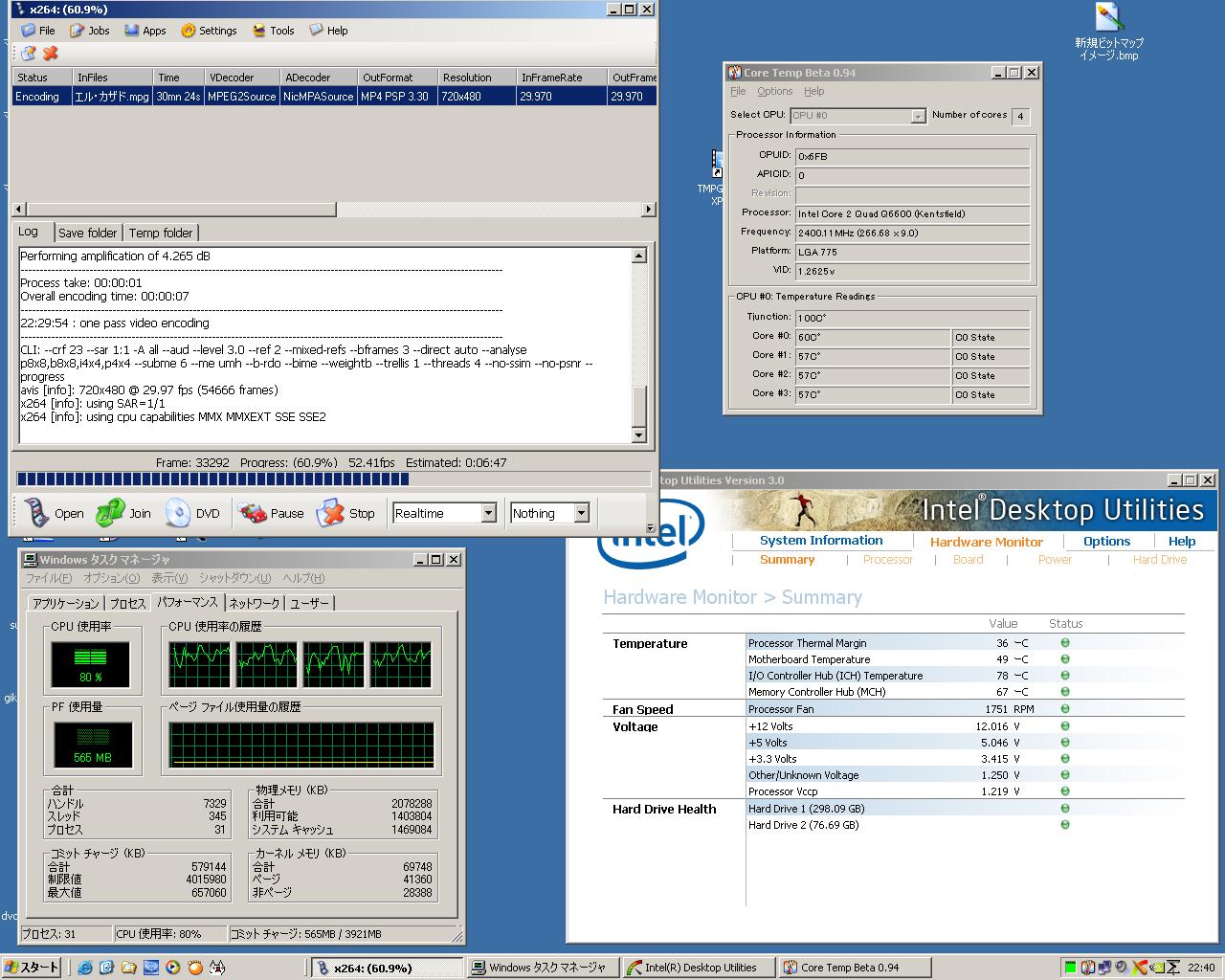Open the Help menu in x264
Viewport: 1225px width, 980px height.
(x=328, y=31)
